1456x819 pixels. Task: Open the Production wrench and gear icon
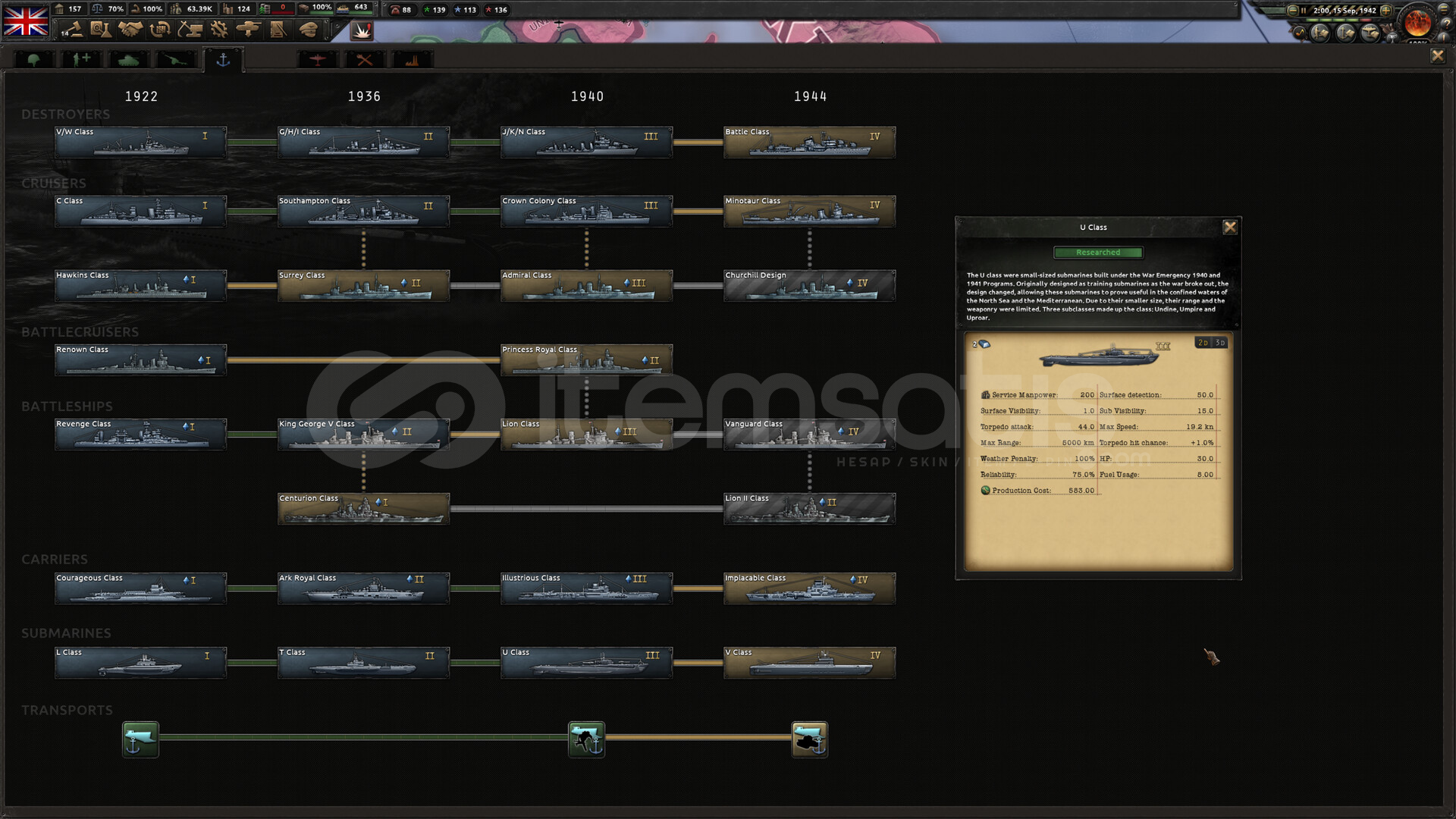[x=219, y=30]
